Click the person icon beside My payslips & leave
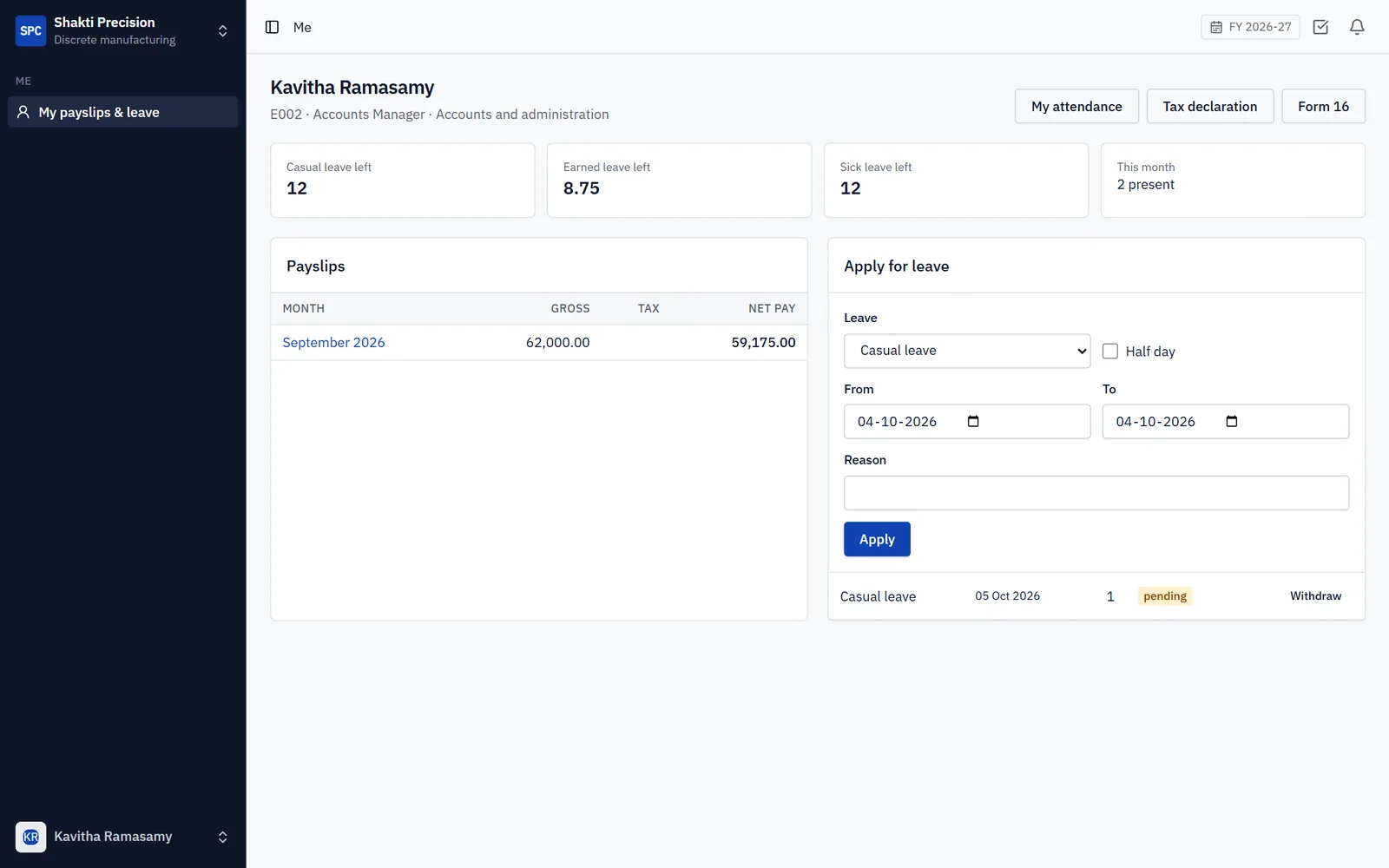 point(23,112)
